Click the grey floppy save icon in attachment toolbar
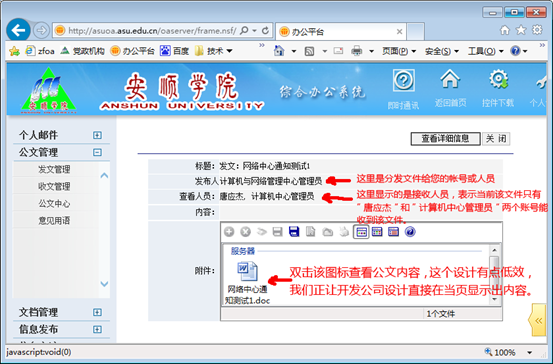The width and height of the screenshot is (553, 364). (x=278, y=232)
